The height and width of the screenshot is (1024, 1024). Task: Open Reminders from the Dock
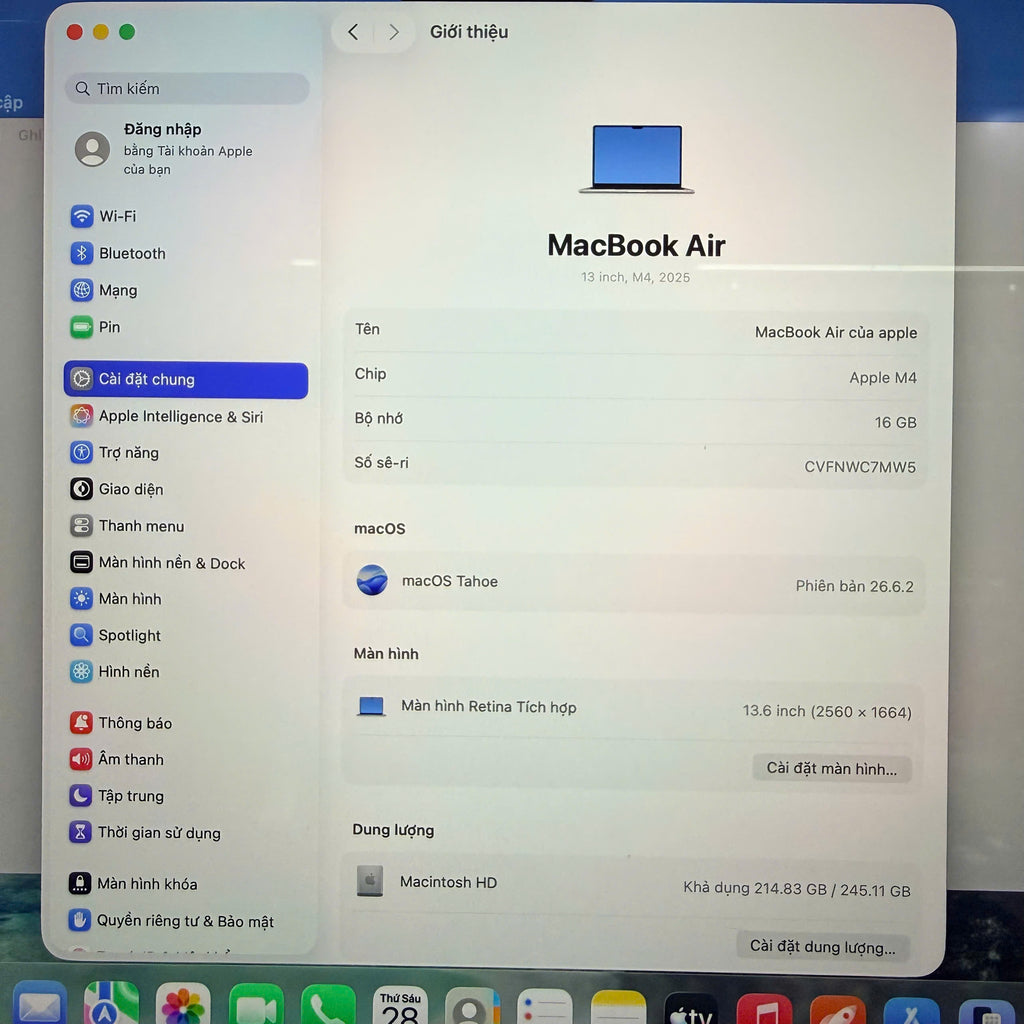[545, 1008]
